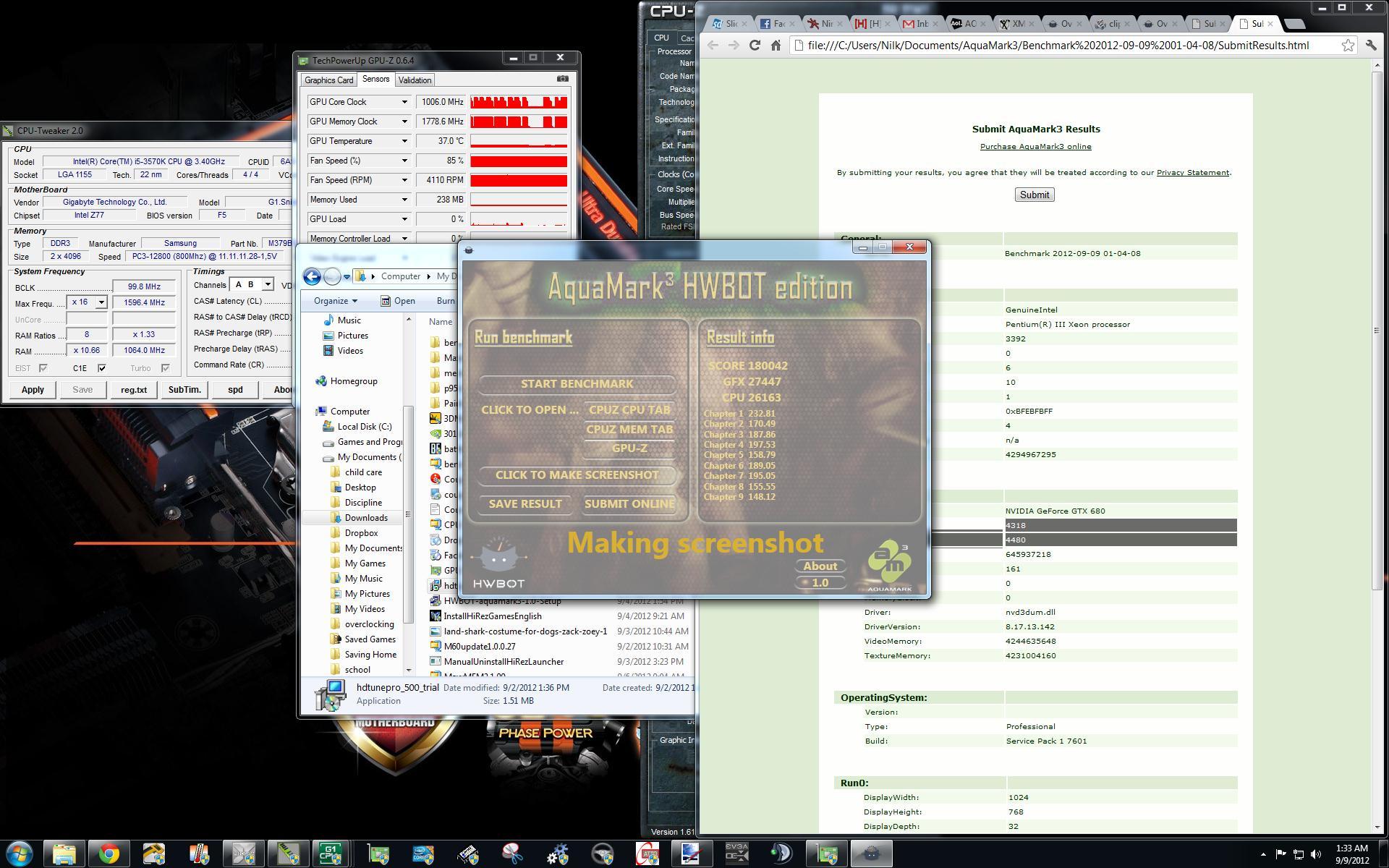Open GPU Load sensor dropdown
Viewport: 1389px width, 868px height.
click(x=404, y=219)
